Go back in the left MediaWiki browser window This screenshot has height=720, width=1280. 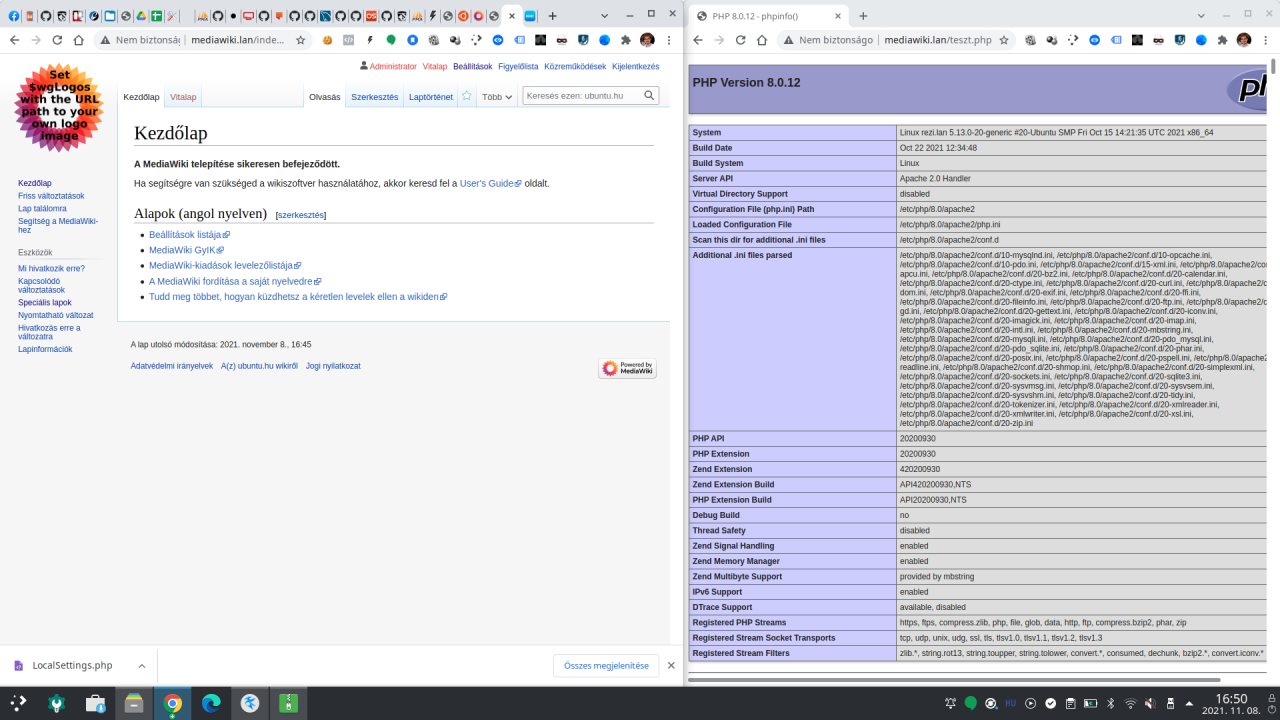[14, 40]
